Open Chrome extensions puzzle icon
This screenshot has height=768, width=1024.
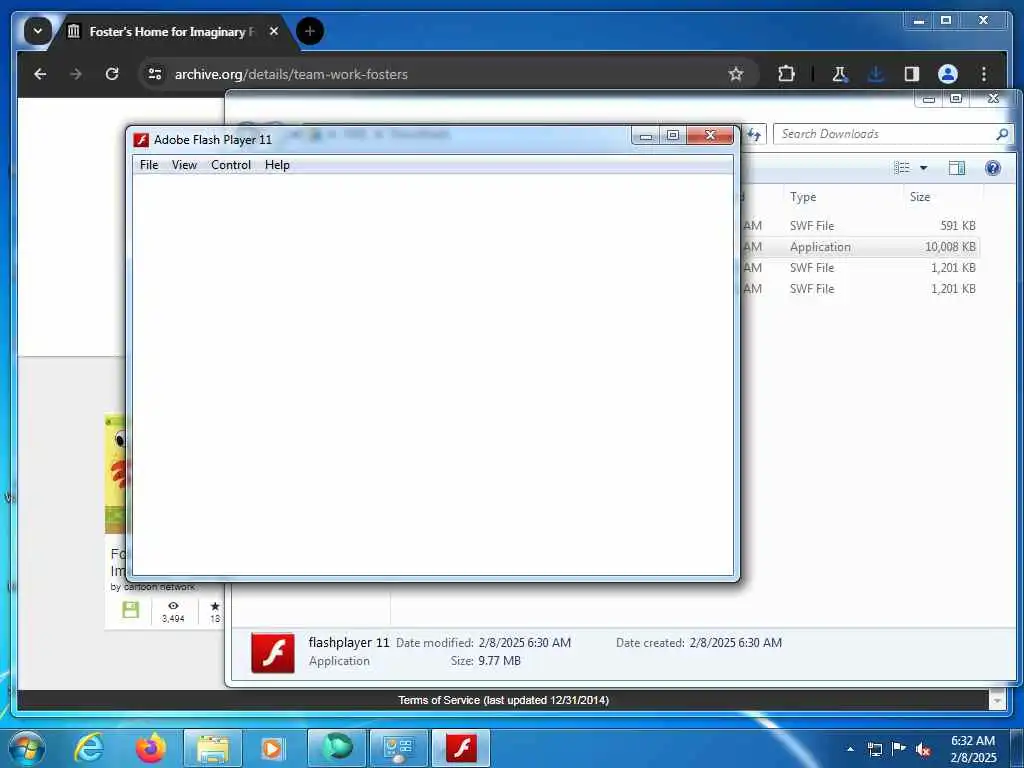(x=786, y=74)
